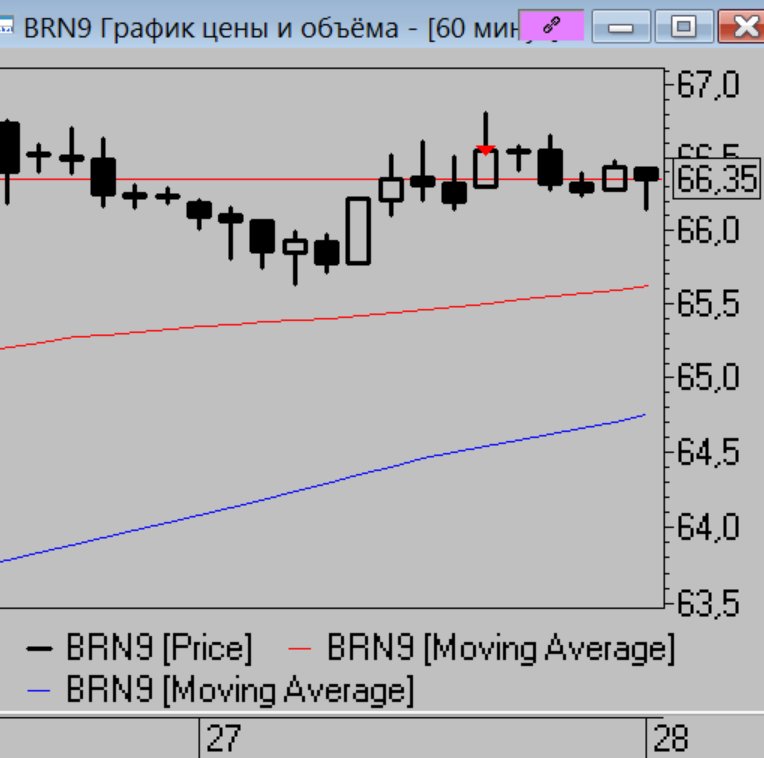Maximize the BRN9 chart window
764x758 pixels.
684,27
